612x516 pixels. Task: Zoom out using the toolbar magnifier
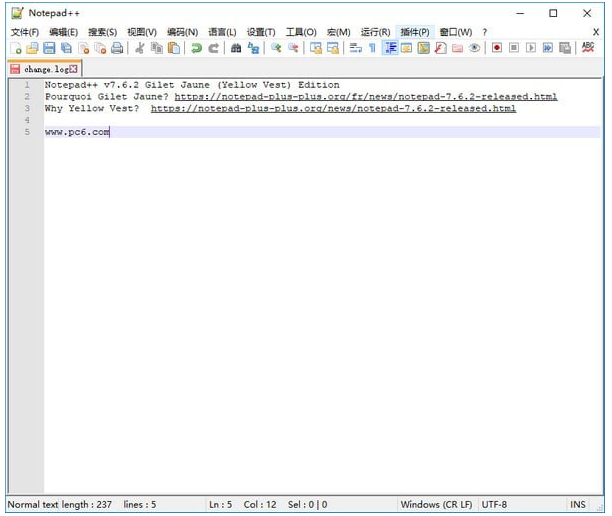[x=293, y=48]
